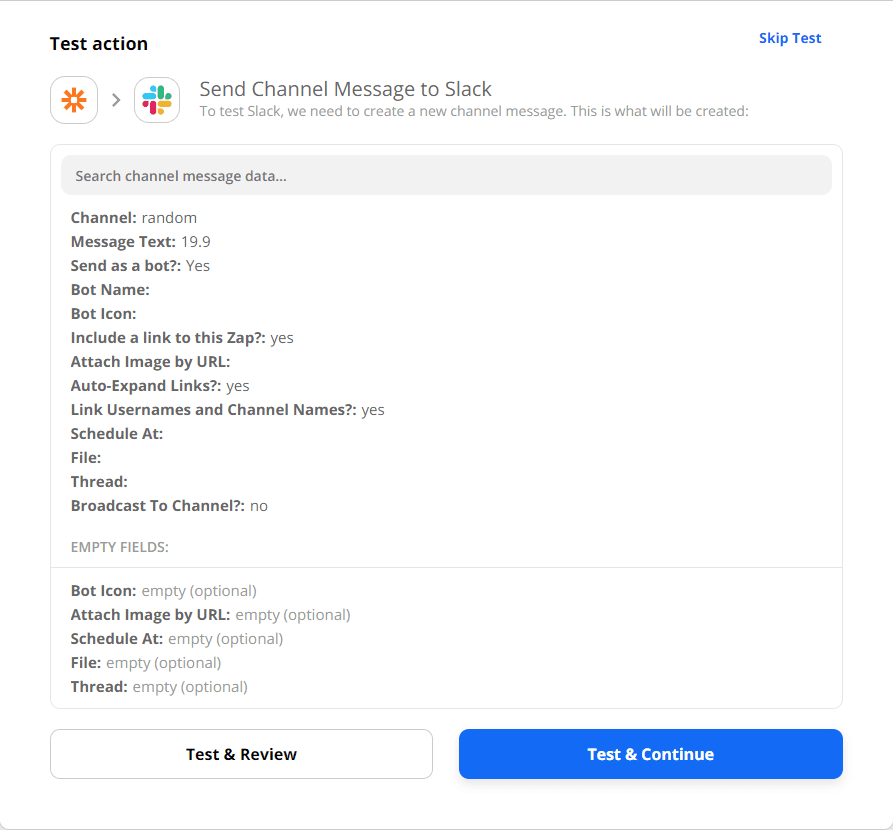Click the orange Zapier trigger icon
The image size is (893, 830).
click(74, 100)
